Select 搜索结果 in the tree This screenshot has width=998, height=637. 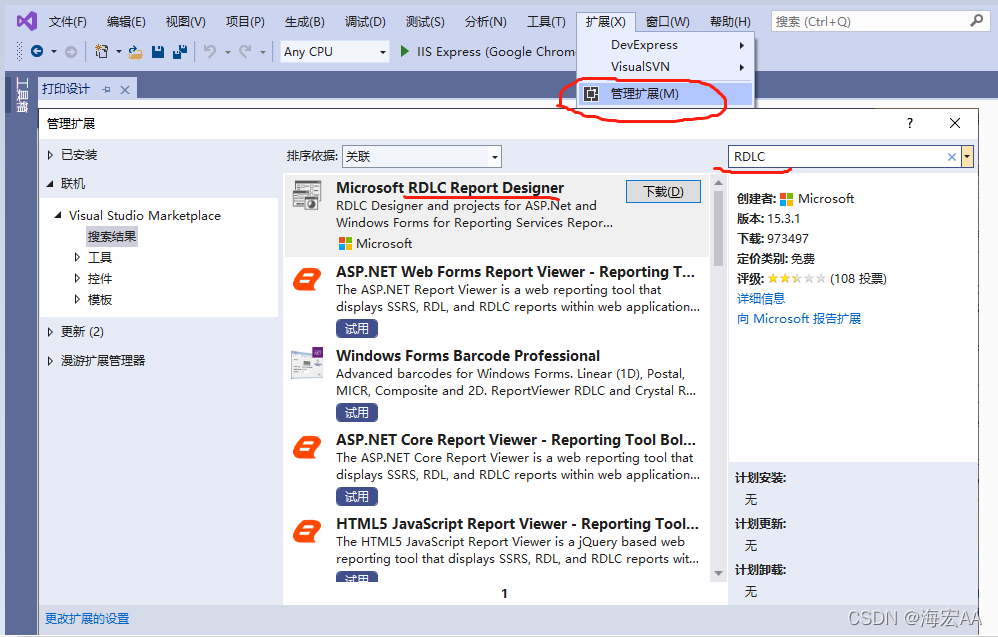(112, 237)
